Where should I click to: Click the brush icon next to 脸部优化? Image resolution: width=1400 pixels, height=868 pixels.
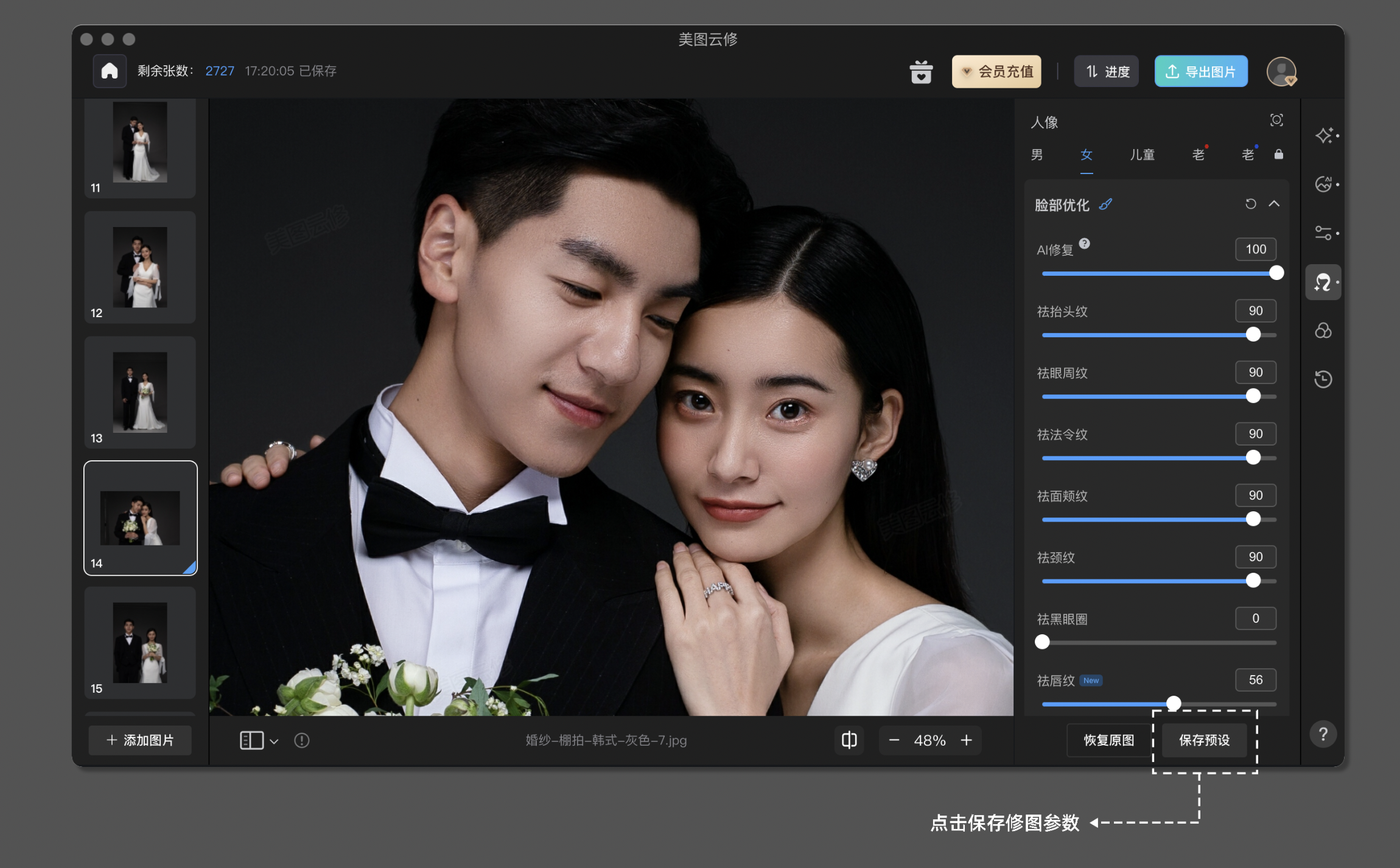tap(1106, 205)
